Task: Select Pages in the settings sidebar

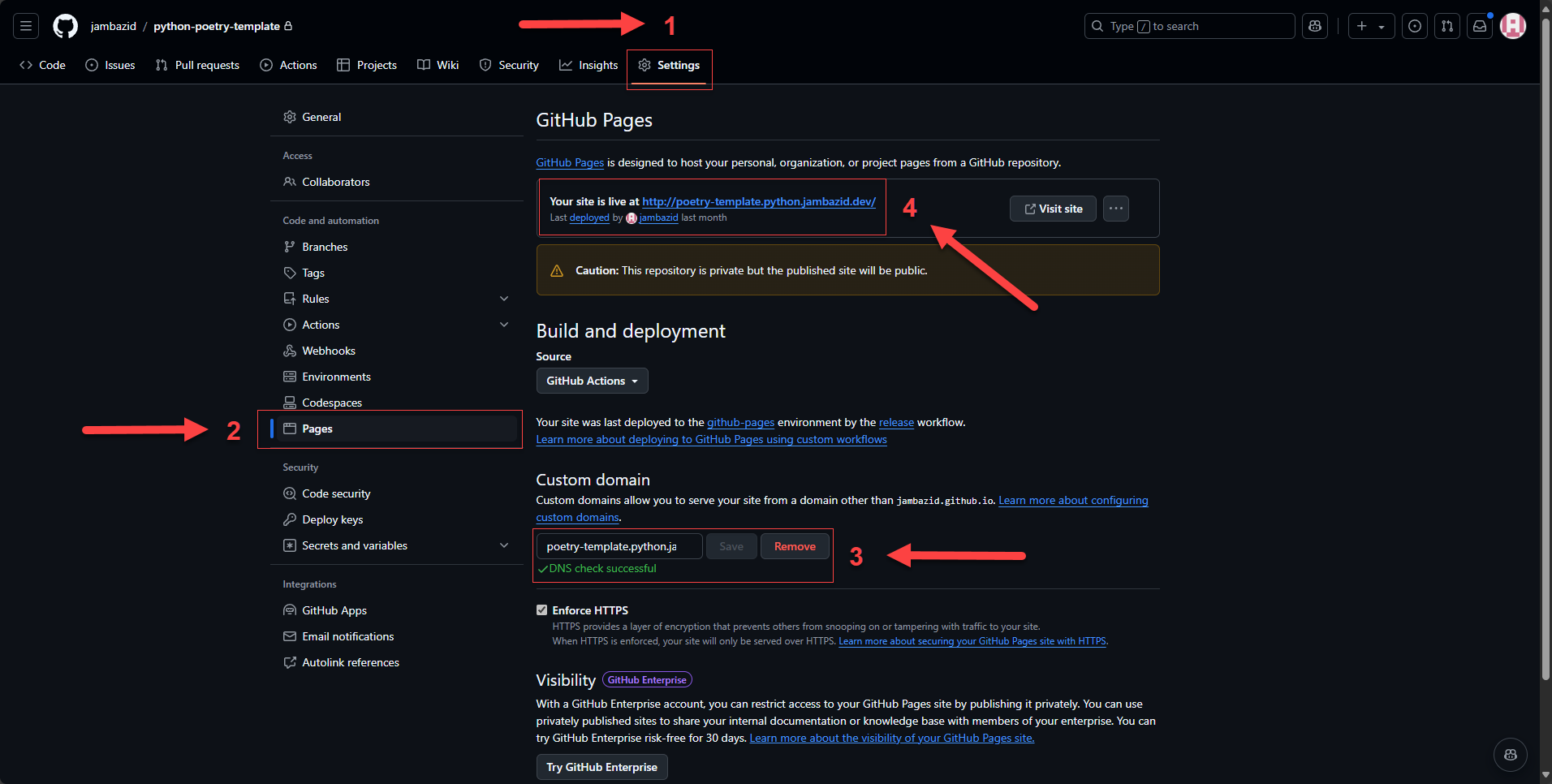Action: coord(397,429)
